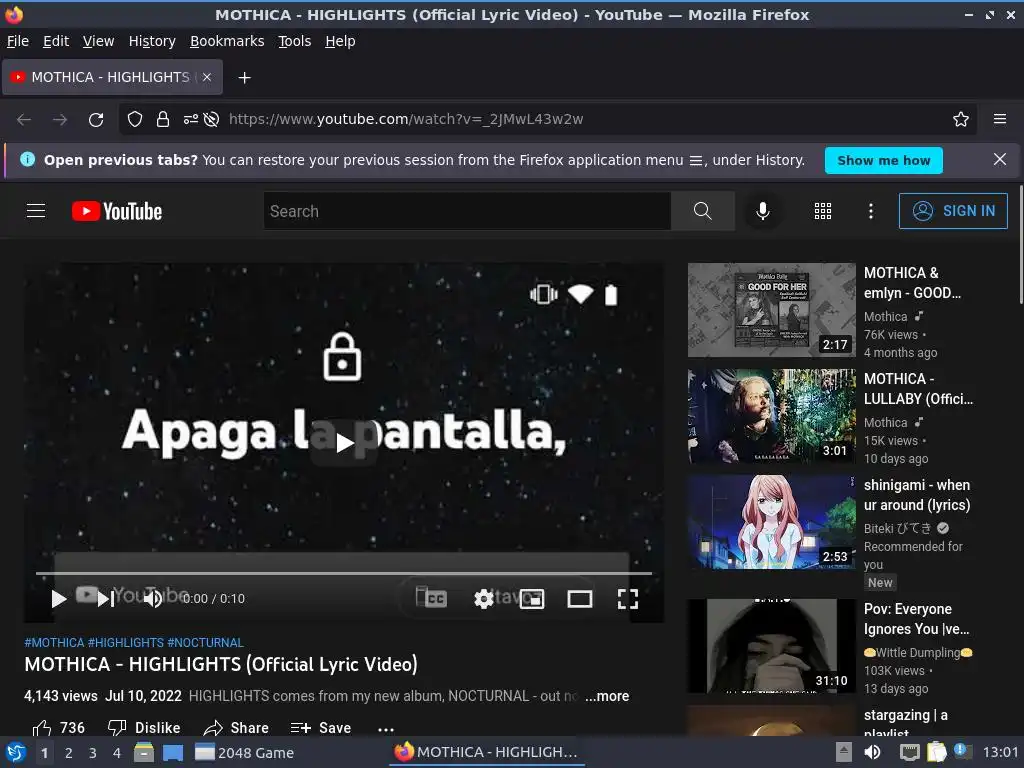
Task: Close the MOTHICA - HIGHLIGHTS tab
Action: tap(207, 77)
